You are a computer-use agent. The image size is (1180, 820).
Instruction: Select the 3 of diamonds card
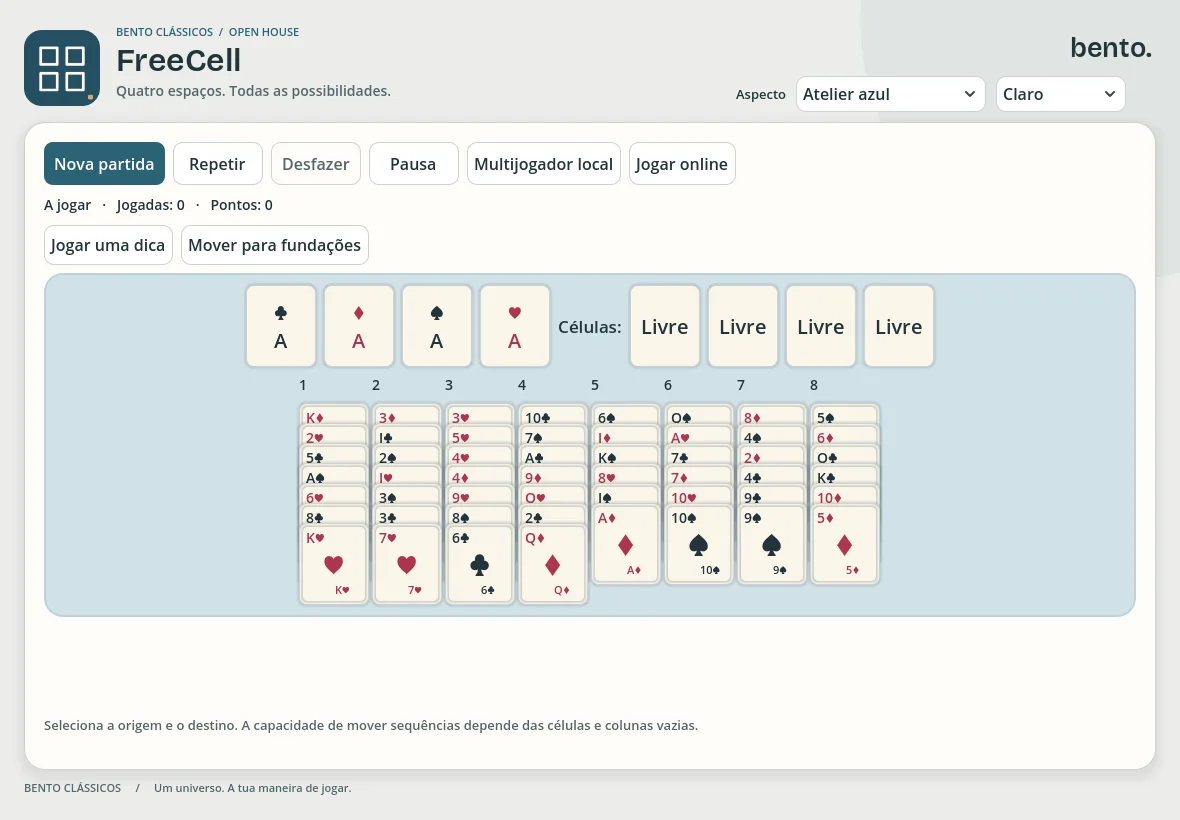(407, 416)
